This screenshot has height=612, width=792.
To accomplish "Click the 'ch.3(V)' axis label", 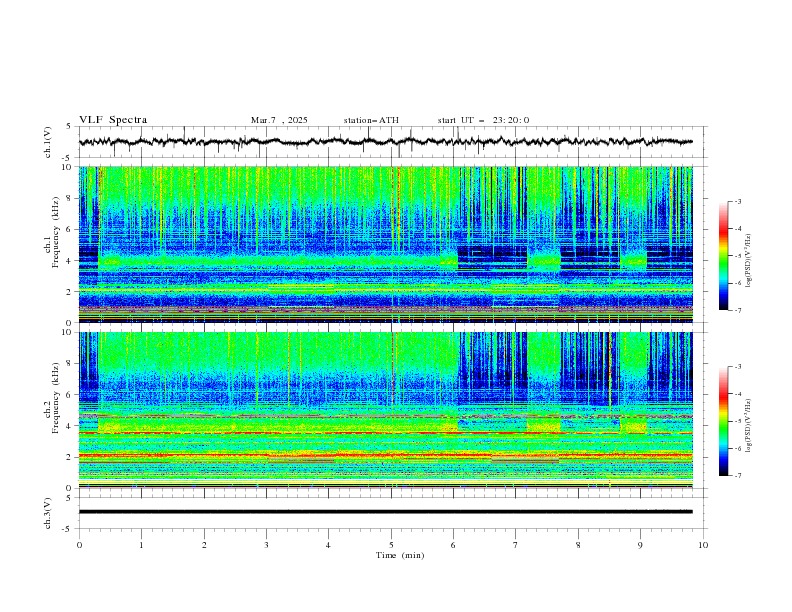I will click(48, 513).
